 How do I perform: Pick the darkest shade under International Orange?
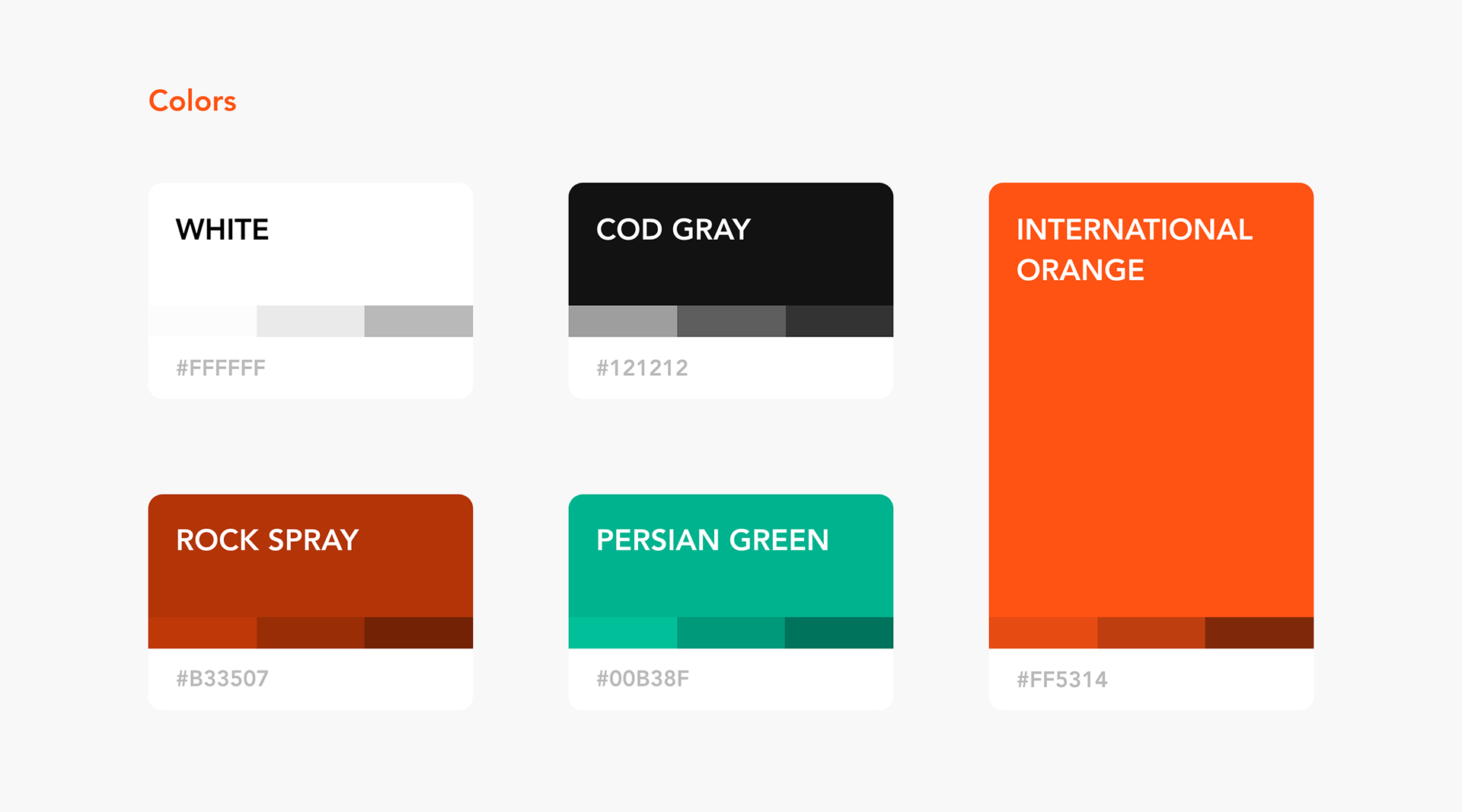[1259, 632]
